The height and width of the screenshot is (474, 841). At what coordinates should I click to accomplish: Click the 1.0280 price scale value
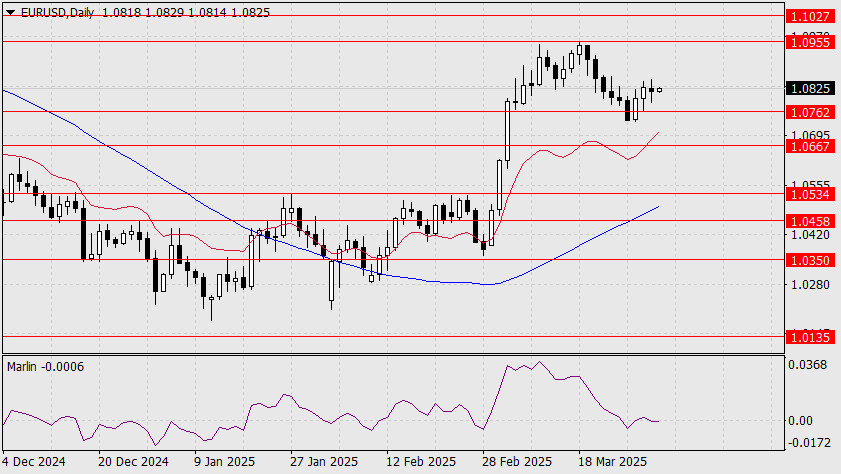(810, 284)
